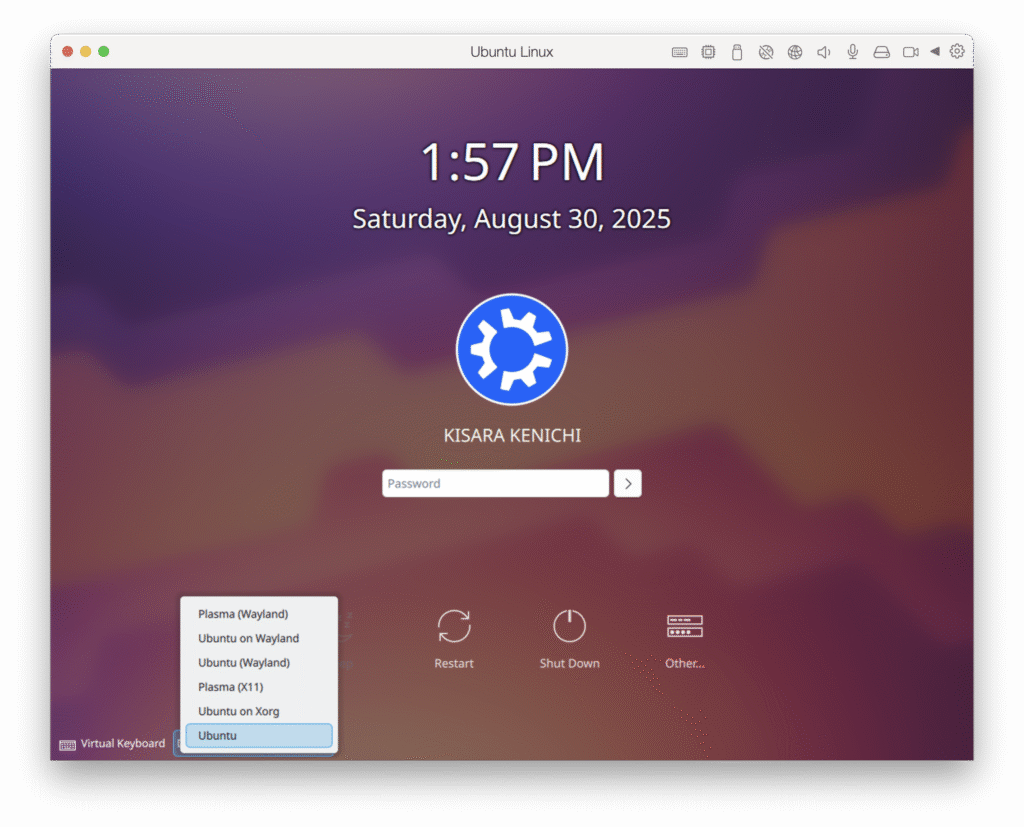Close the Ubuntu Linux VM window
The width and height of the screenshot is (1024, 827).
(x=67, y=52)
